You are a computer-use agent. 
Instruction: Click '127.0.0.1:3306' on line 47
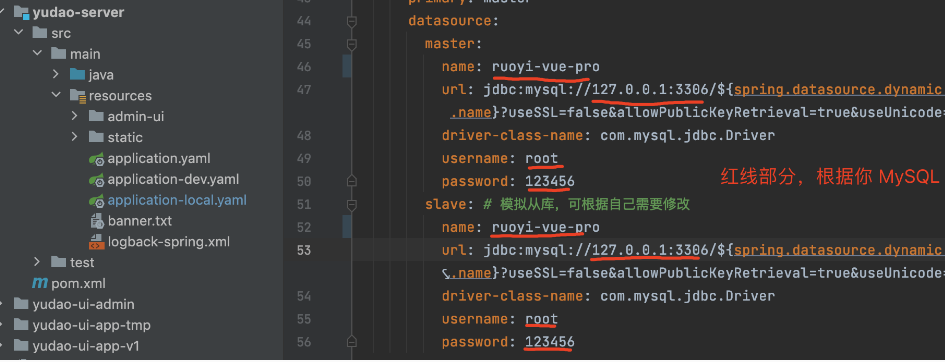(649, 90)
